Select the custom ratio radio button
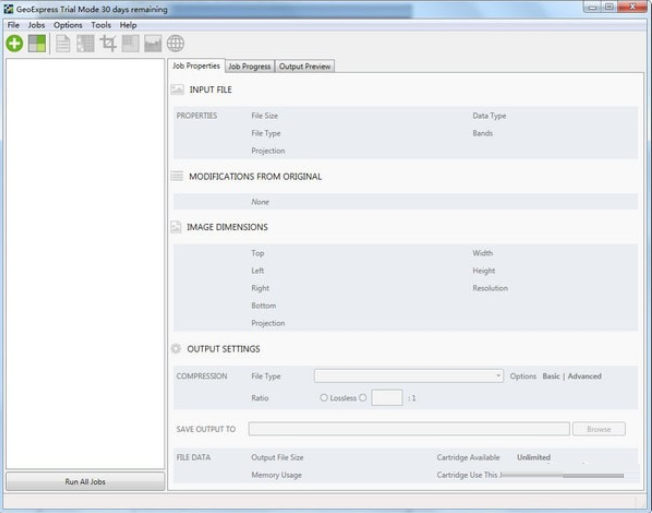The width and height of the screenshot is (652, 513). 363,398
